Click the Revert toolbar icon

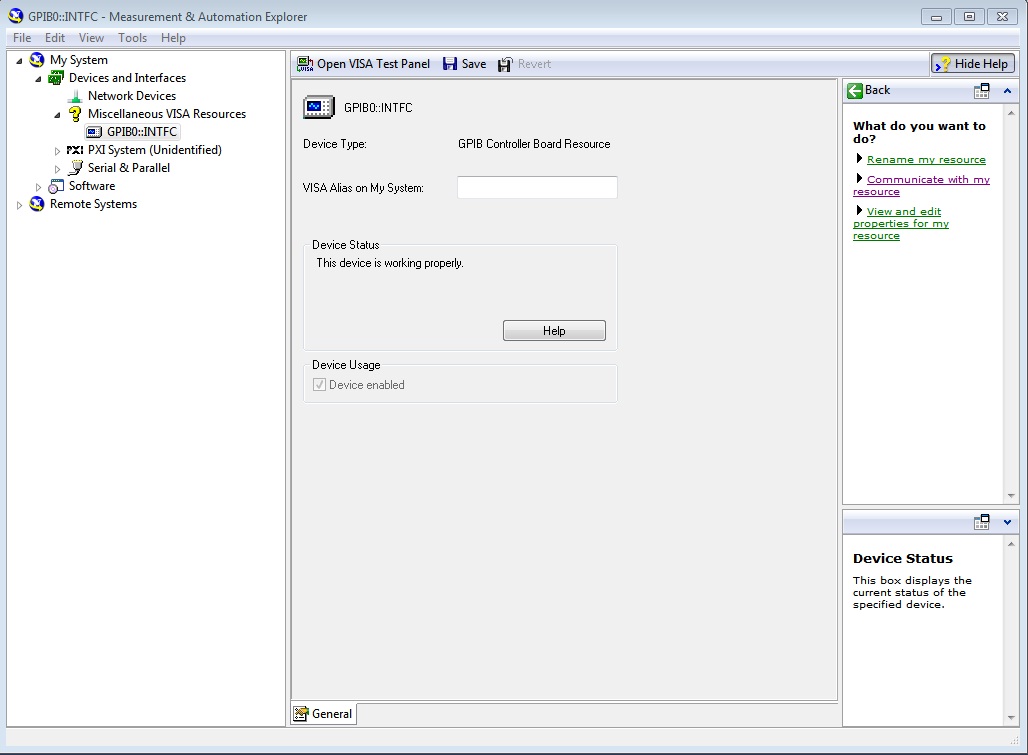pyautogui.click(x=505, y=64)
